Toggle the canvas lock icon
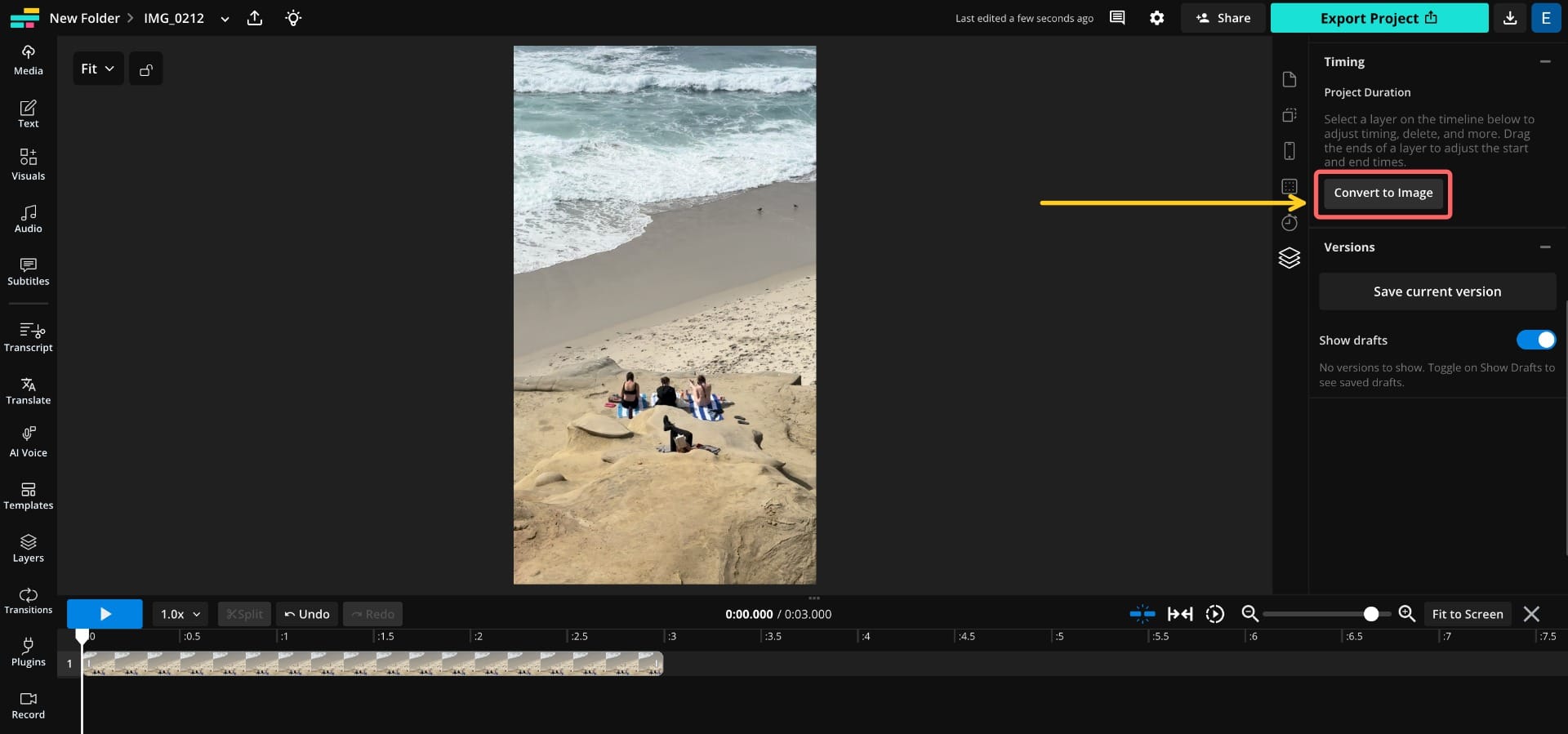1568x734 pixels. tap(146, 69)
